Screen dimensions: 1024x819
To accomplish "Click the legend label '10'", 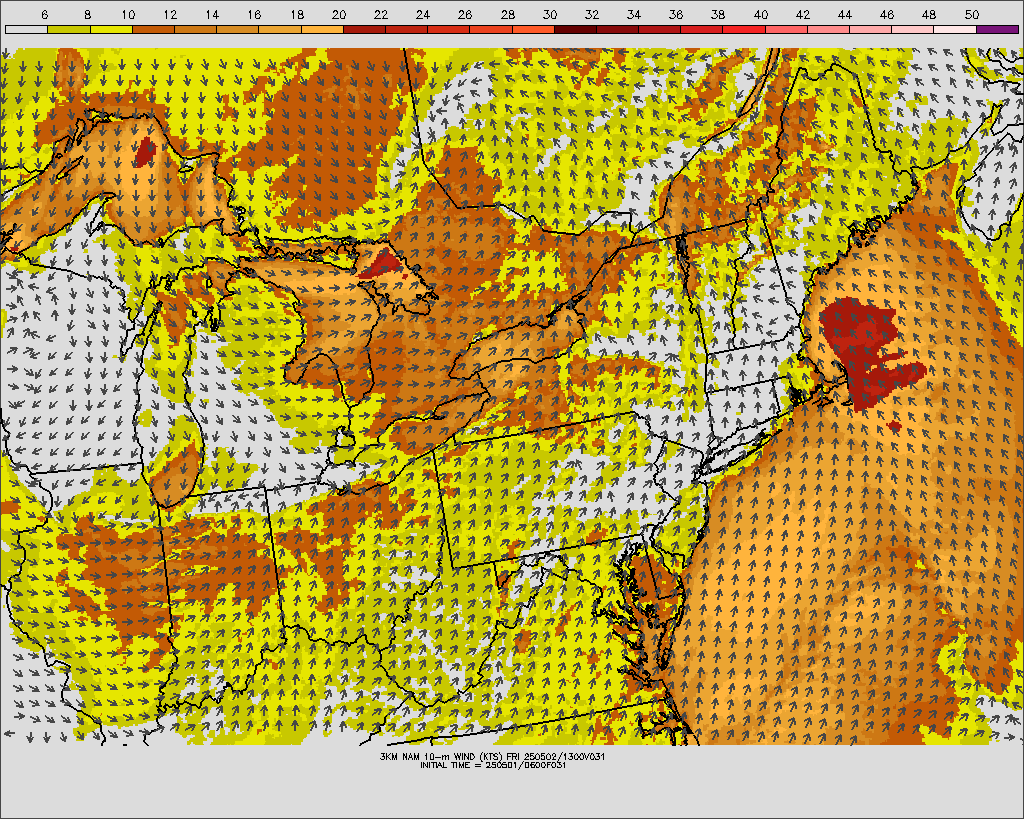I will click(x=128, y=14).
